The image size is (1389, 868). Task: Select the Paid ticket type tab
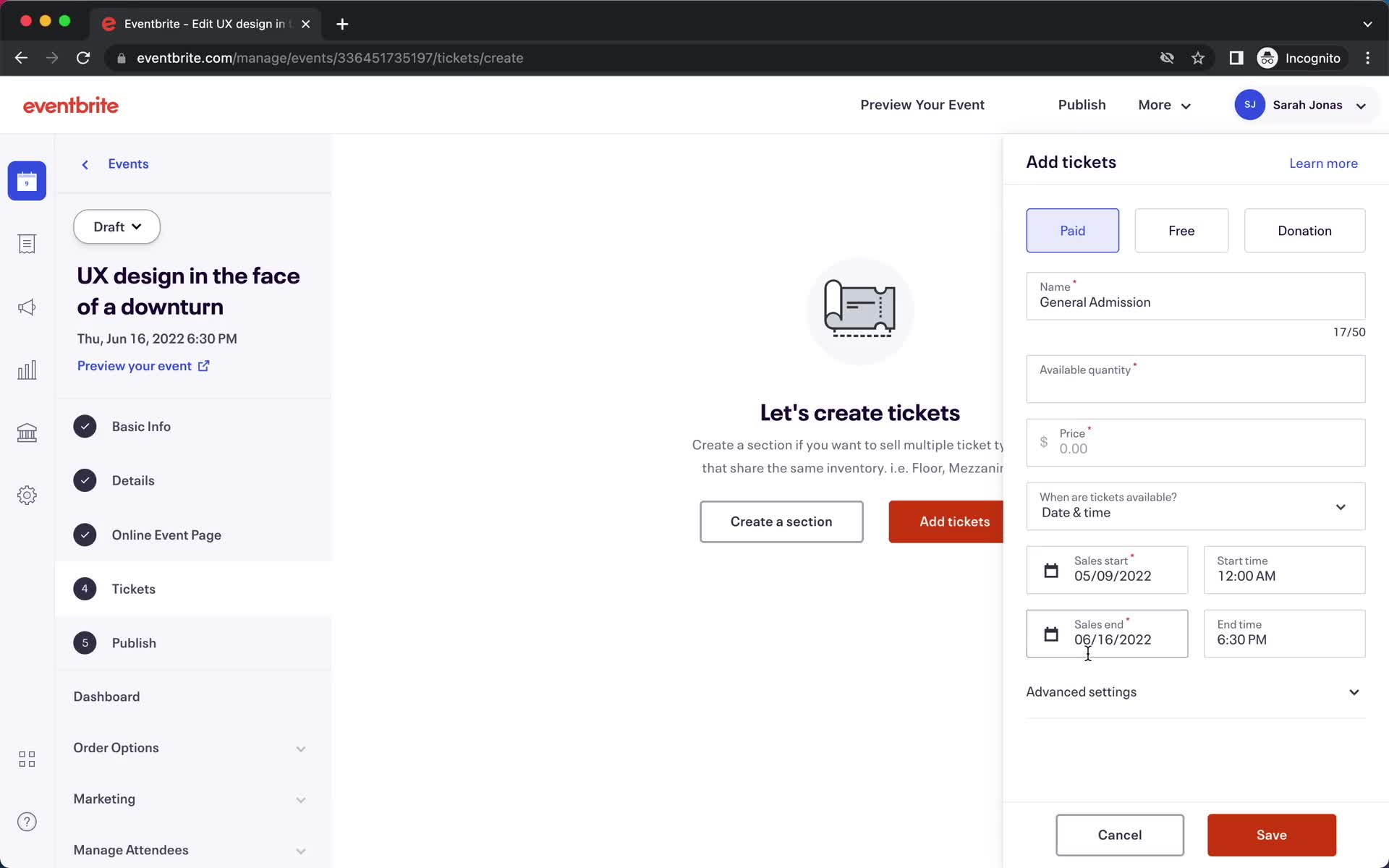(1072, 230)
